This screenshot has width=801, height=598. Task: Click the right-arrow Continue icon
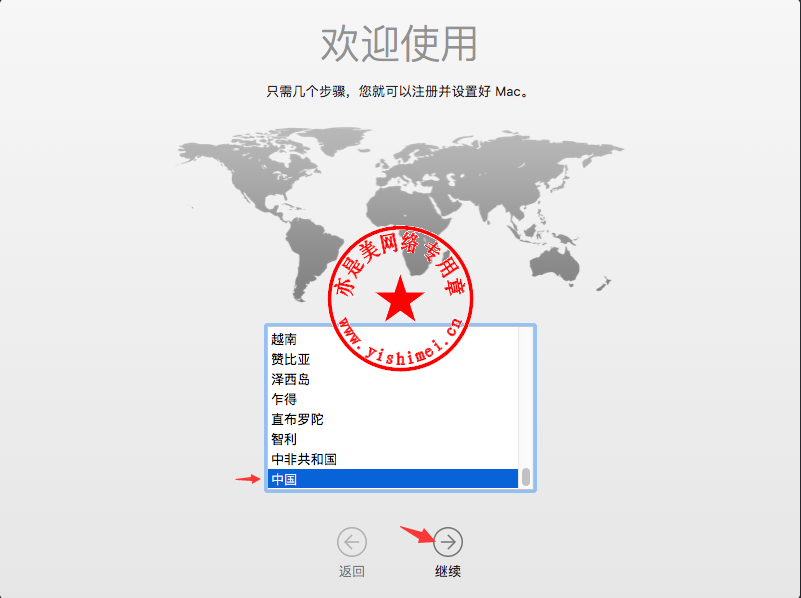click(x=448, y=542)
